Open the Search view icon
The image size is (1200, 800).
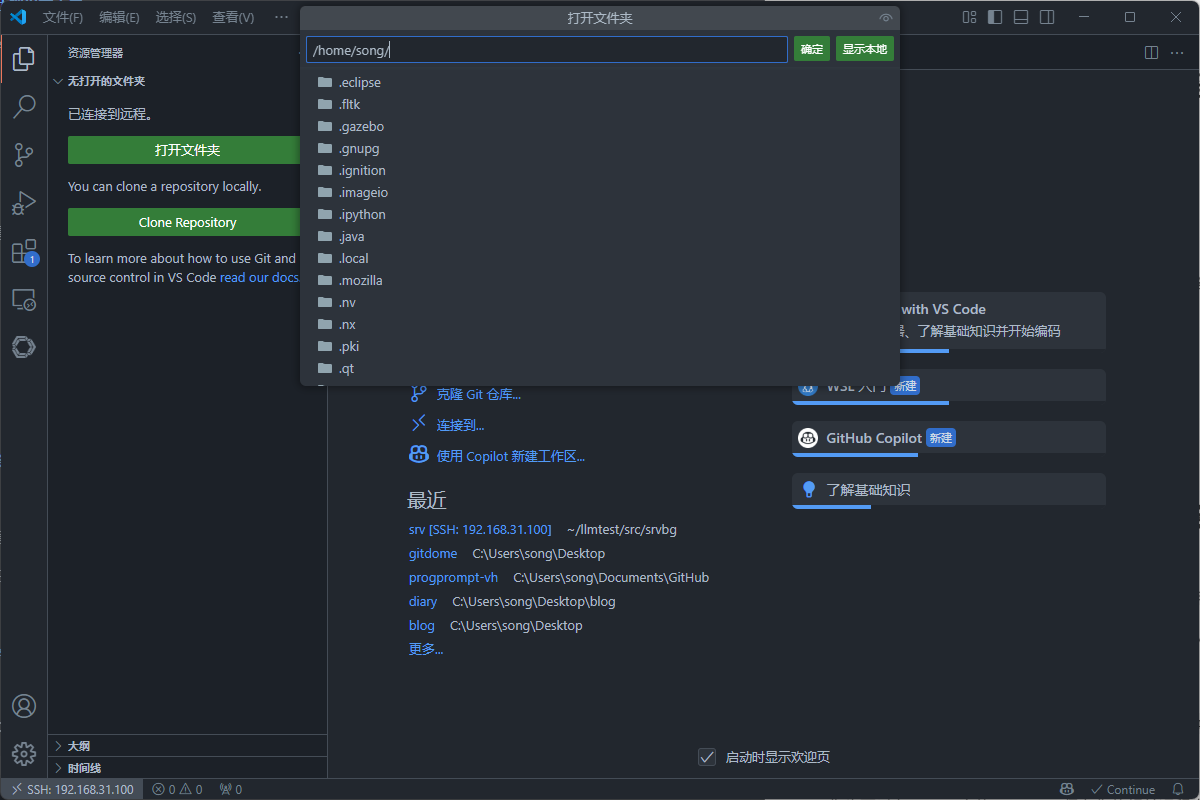click(24, 106)
